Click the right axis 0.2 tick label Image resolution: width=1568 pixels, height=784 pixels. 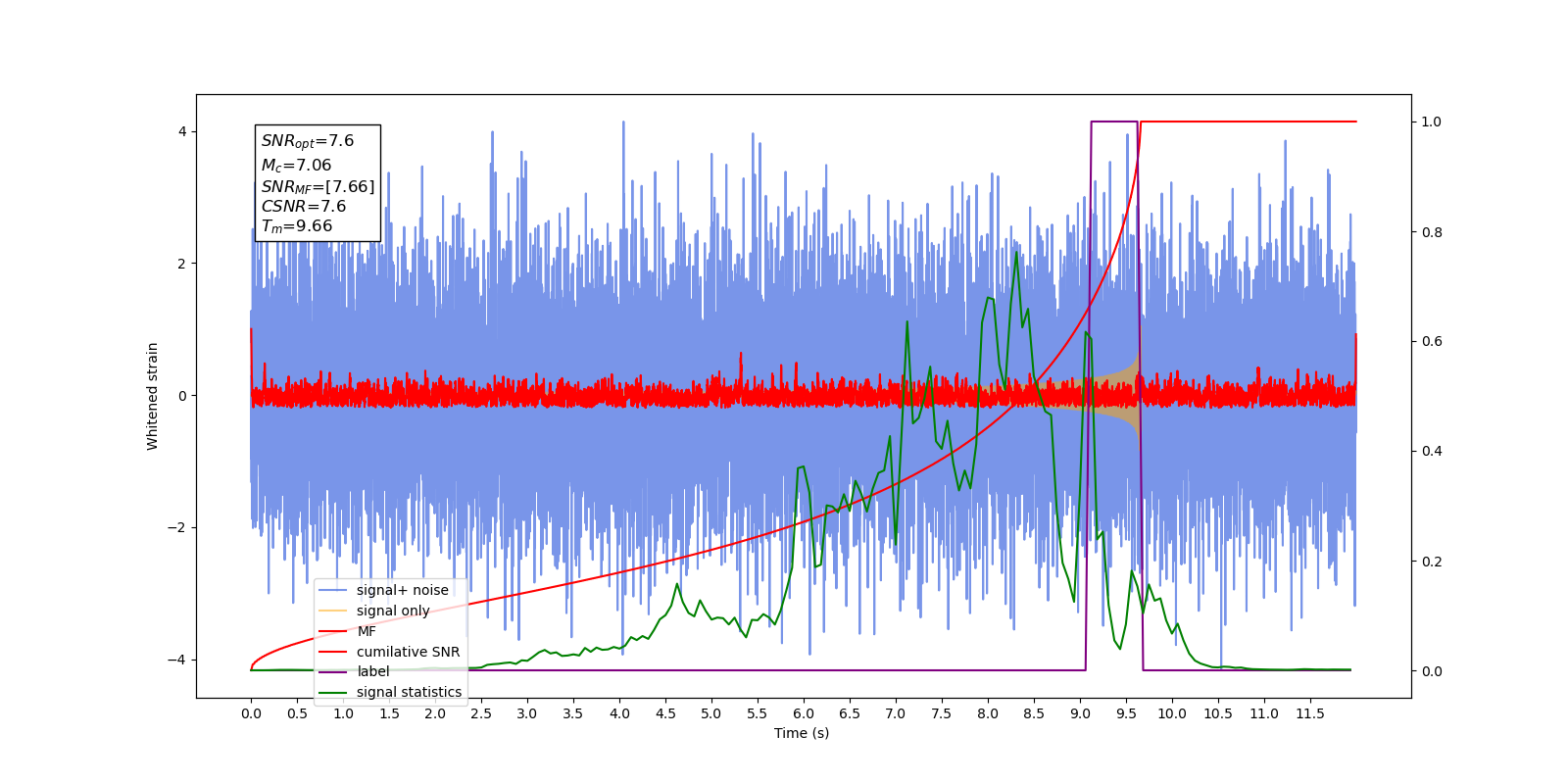tap(1432, 562)
